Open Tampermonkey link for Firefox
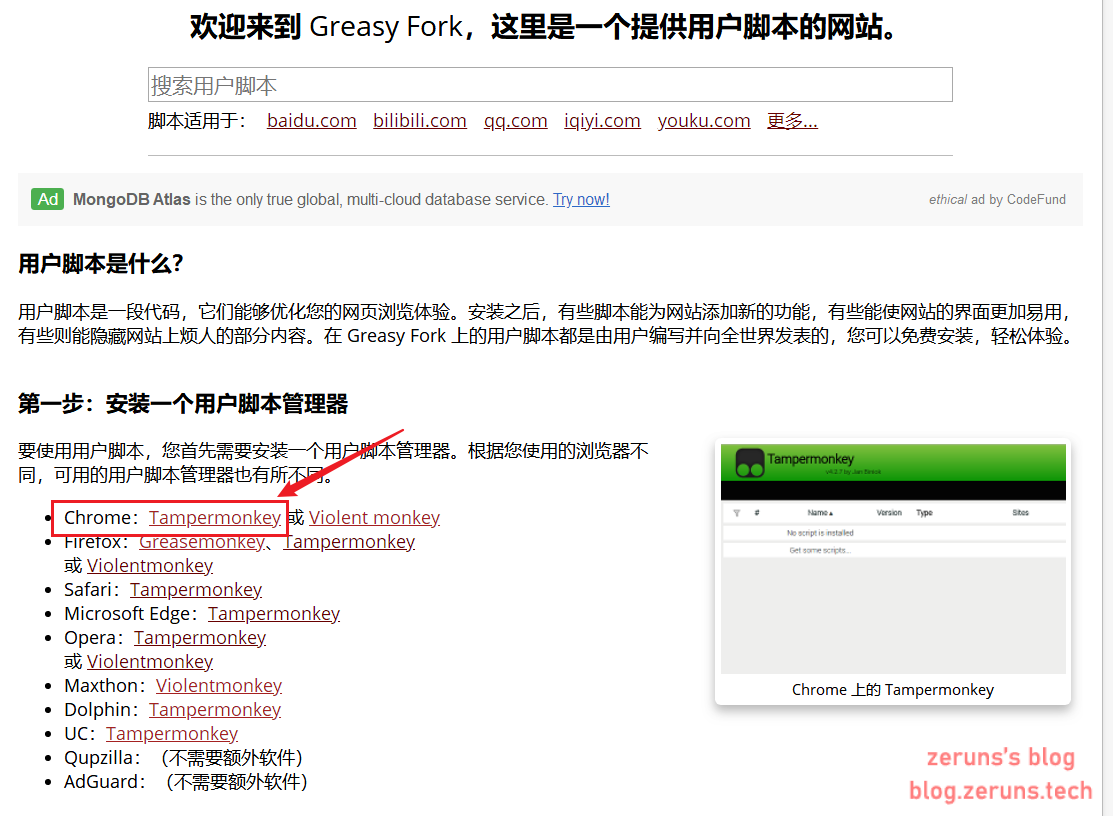Viewport: 1113px width, 816px height. (349, 542)
